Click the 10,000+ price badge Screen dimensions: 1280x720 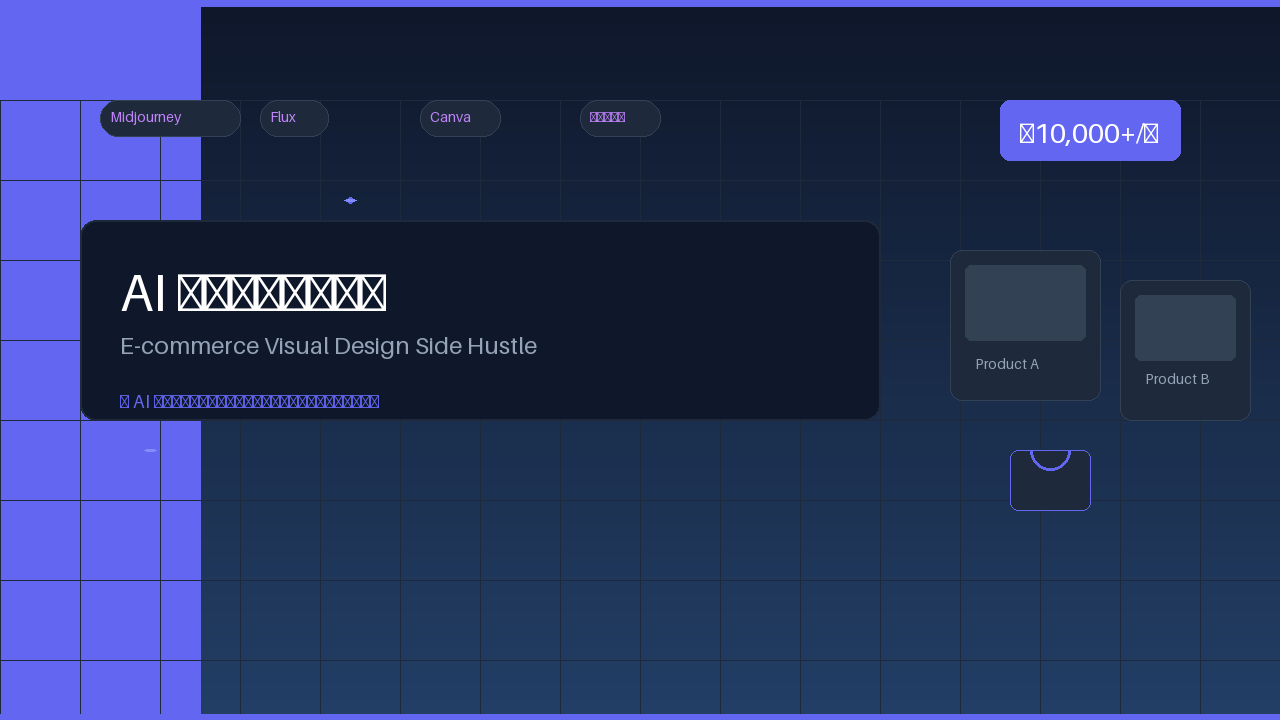coord(1090,130)
